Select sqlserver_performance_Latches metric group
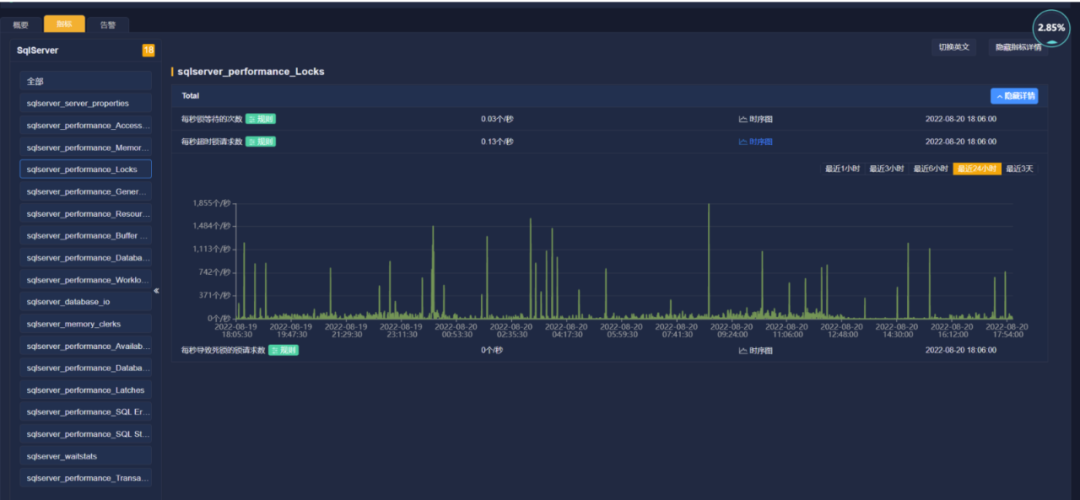 point(85,390)
